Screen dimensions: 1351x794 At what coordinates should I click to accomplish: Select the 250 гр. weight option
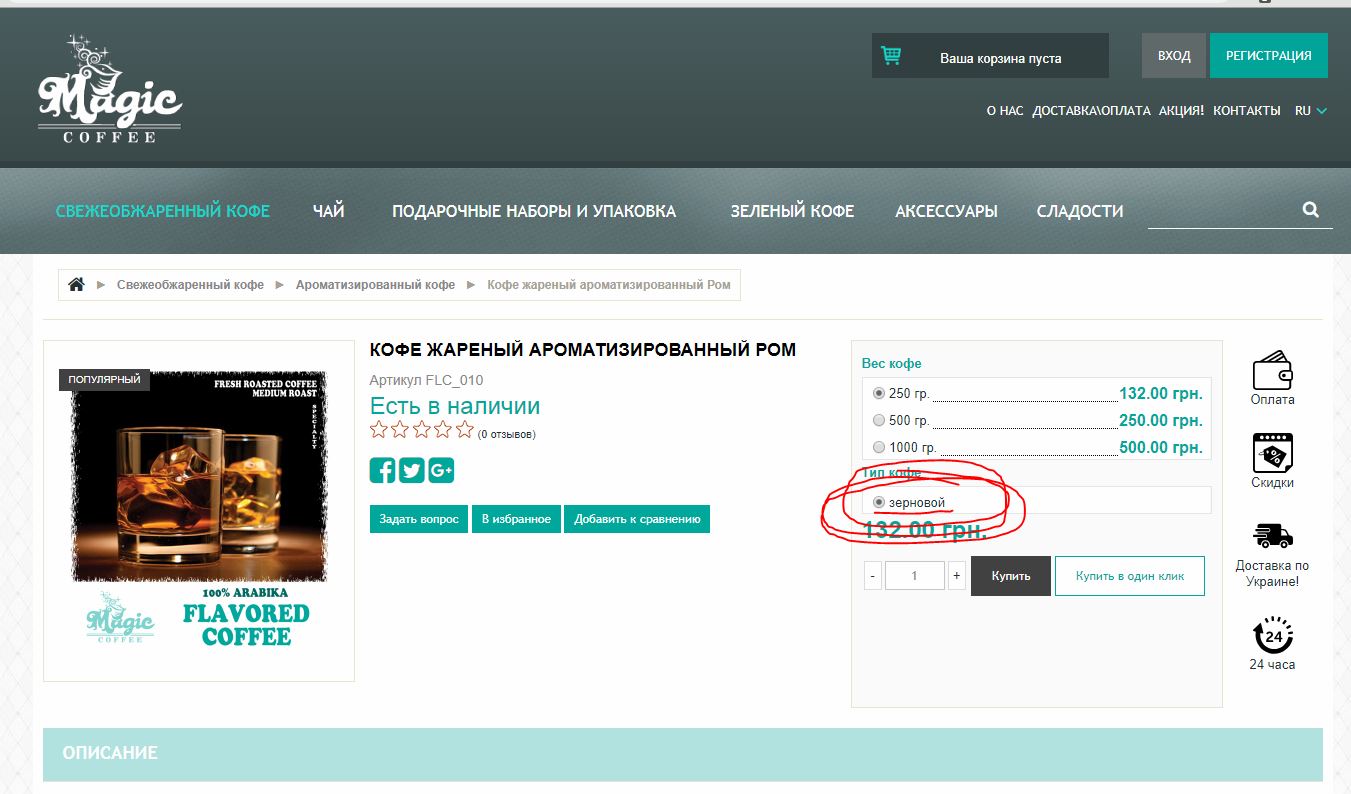[879, 393]
